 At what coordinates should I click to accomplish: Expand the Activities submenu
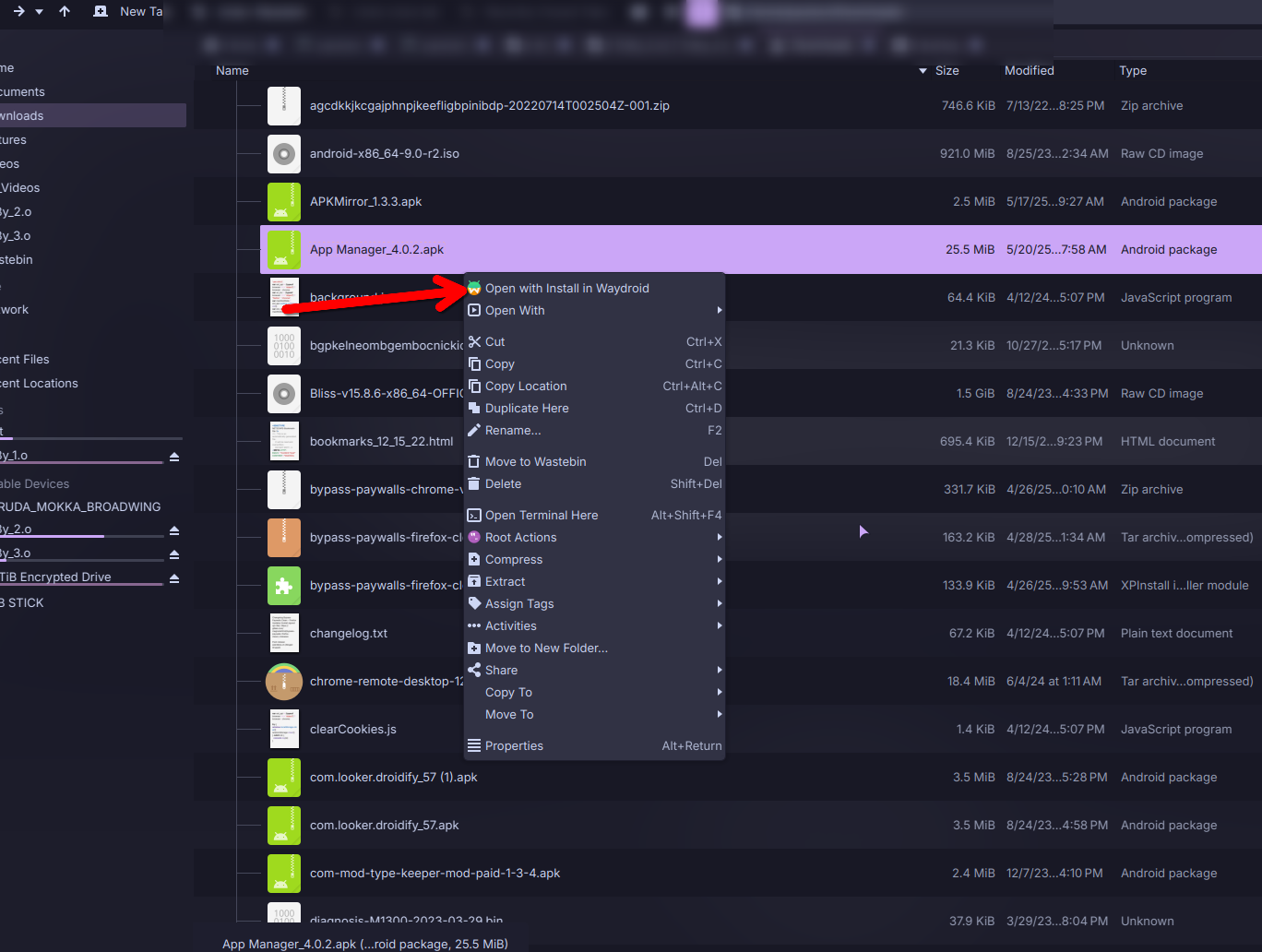[x=594, y=625]
